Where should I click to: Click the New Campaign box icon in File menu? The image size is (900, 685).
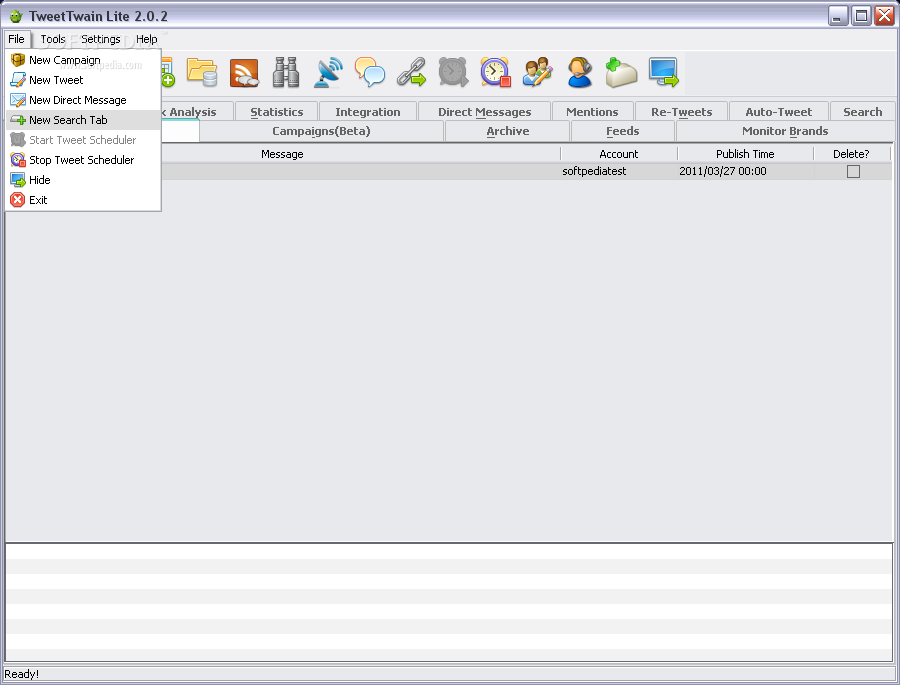pyautogui.click(x=18, y=60)
